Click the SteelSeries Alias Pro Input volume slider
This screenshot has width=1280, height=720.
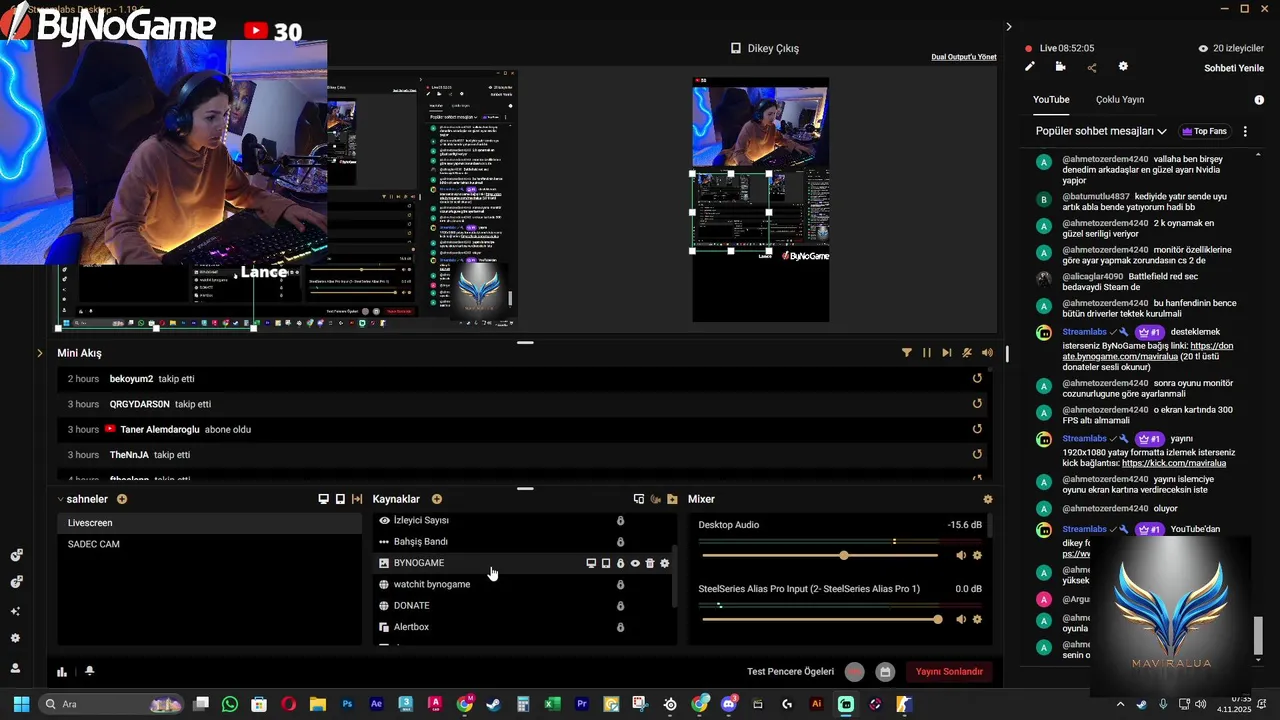(x=820, y=619)
